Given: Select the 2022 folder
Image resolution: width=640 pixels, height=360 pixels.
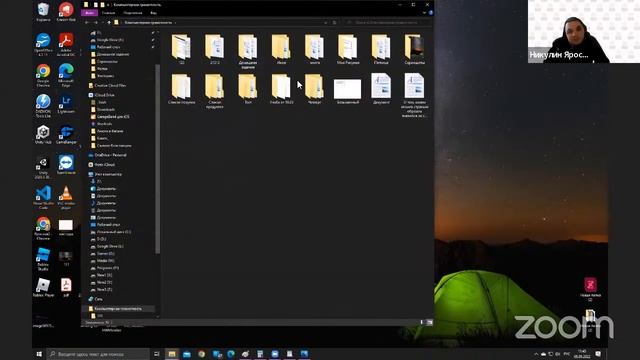Looking at the screenshot, I should point(215,49).
